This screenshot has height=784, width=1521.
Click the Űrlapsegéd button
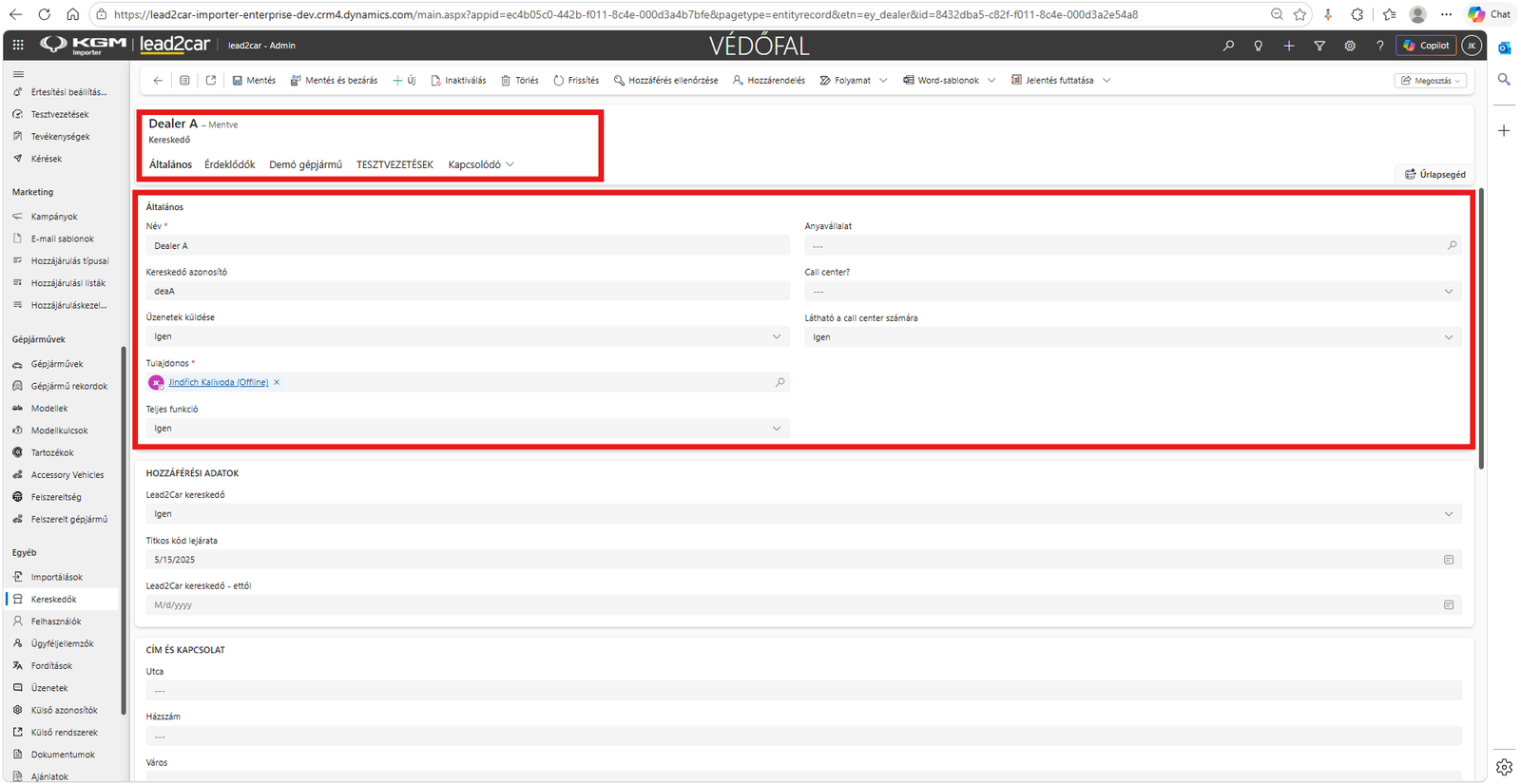pyautogui.click(x=1435, y=174)
